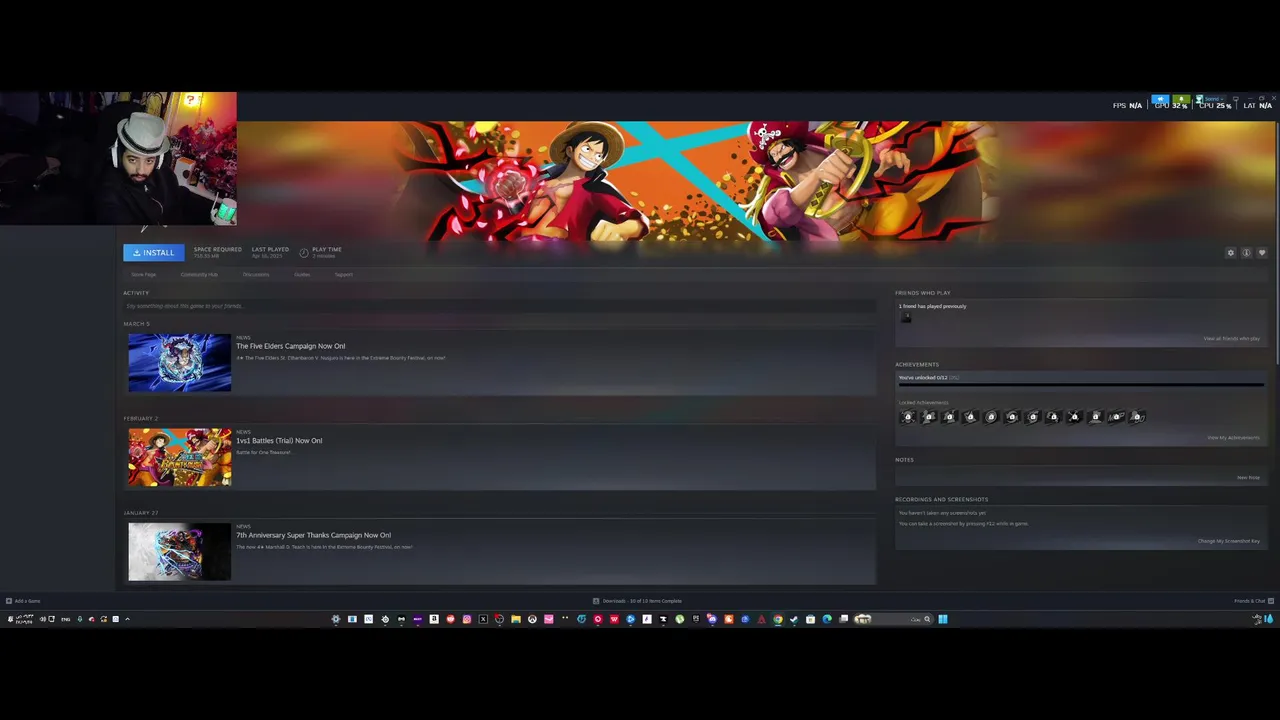Open The Five Elders Campaign news thumbnail
The image size is (1280, 720).
(x=179, y=362)
